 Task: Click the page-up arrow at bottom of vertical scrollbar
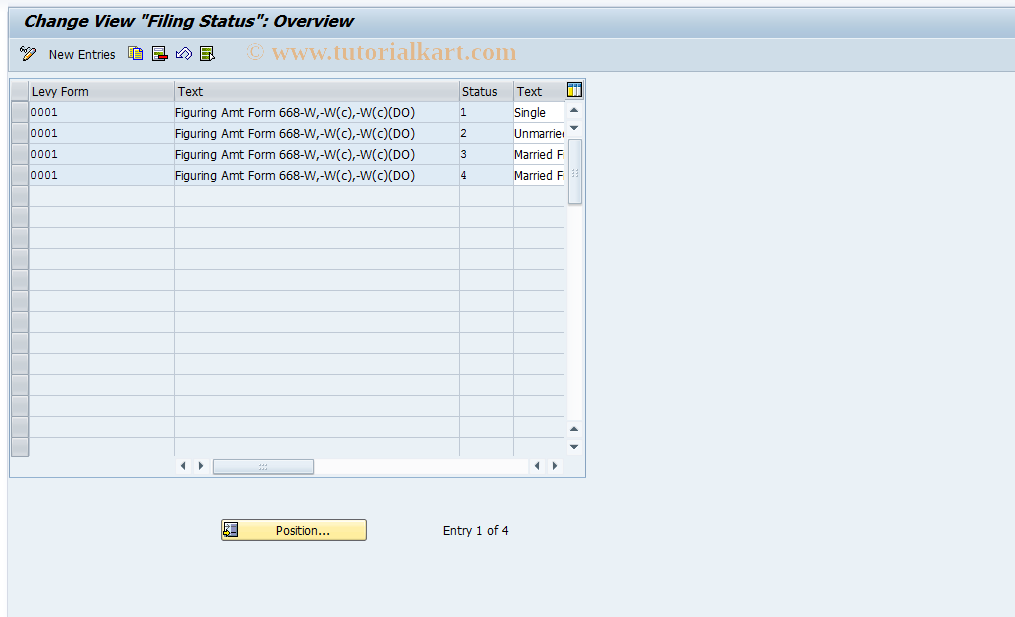[x=574, y=429]
